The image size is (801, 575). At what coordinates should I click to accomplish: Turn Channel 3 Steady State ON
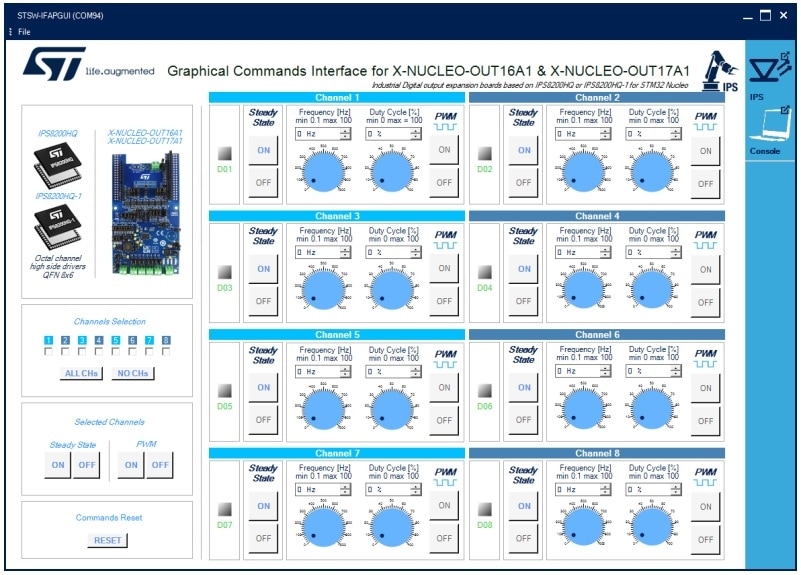(263, 269)
